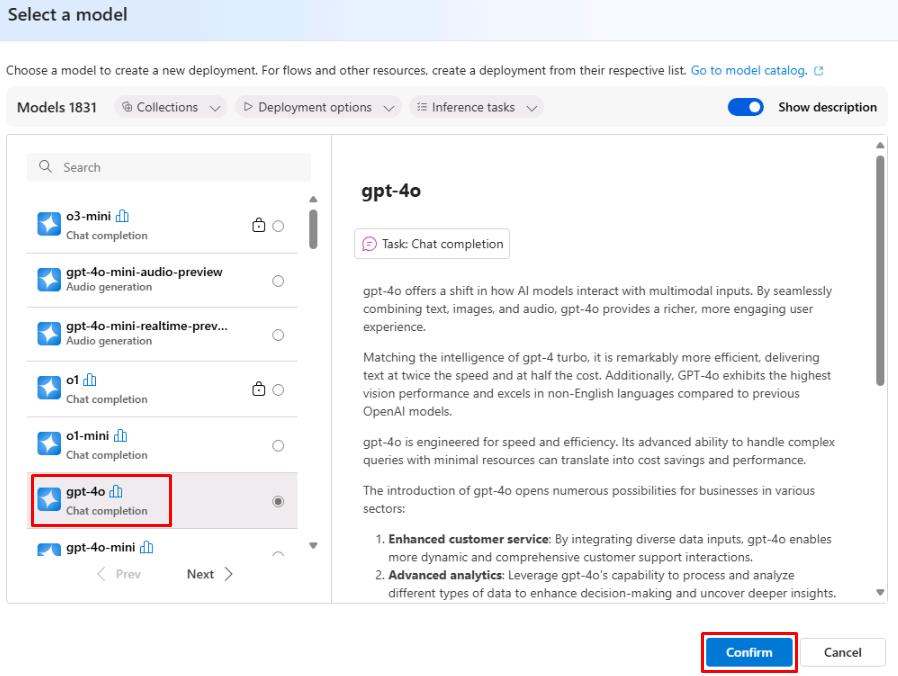Click the o1 model icon

(x=49, y=388)
